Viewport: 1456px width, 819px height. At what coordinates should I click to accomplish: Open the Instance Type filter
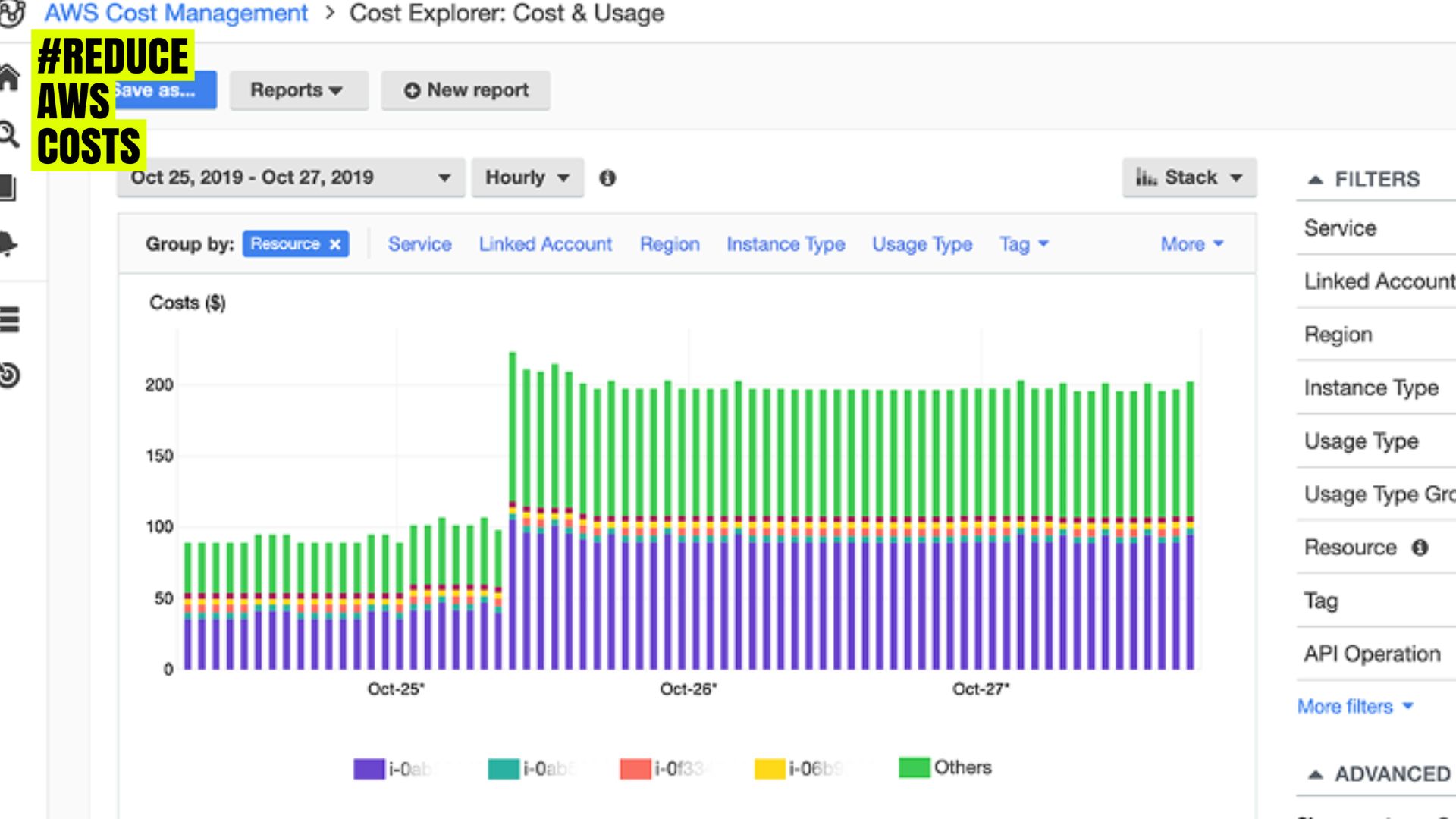pyautogui.click(x=1376, y=388)
